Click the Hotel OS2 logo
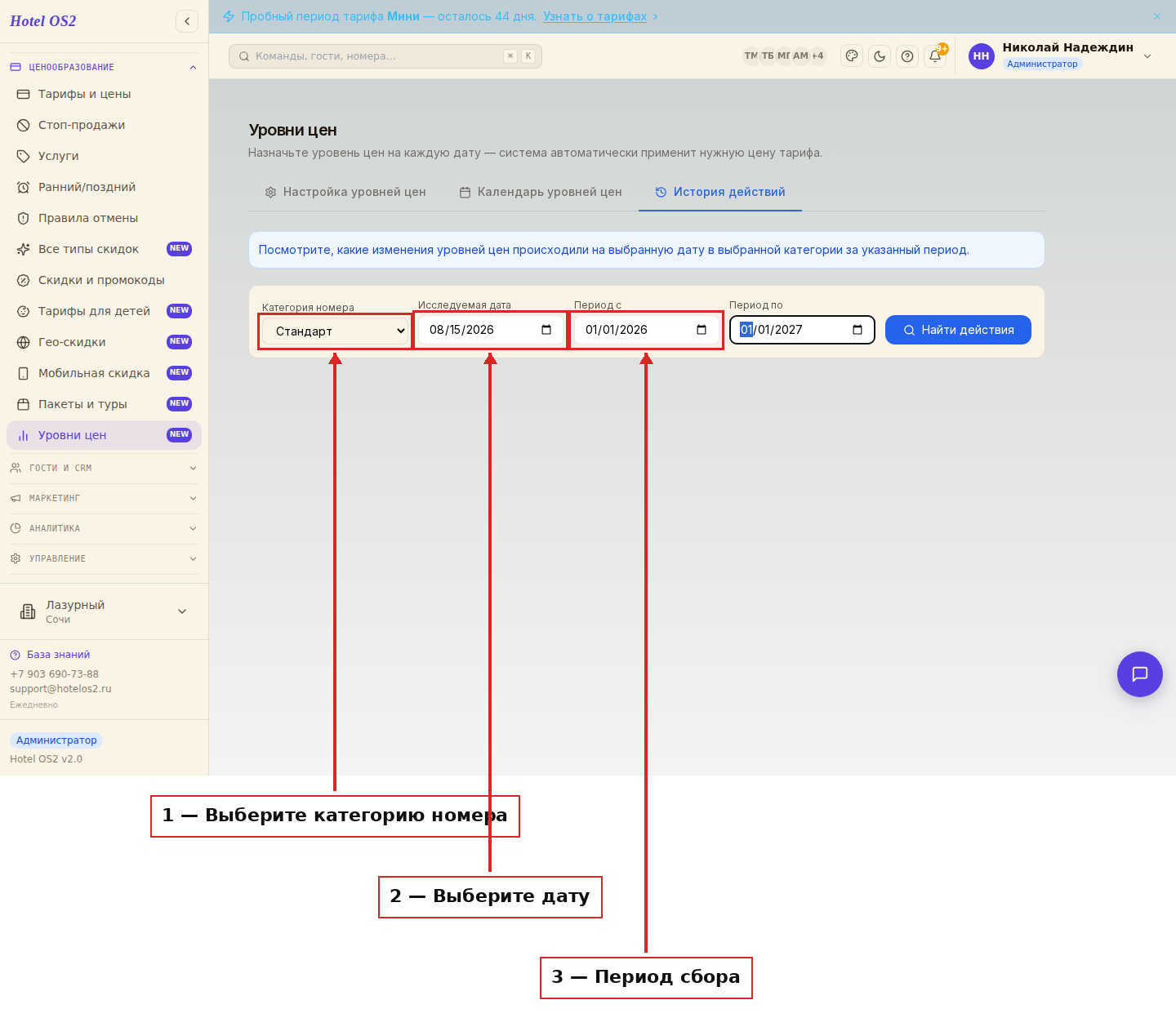1176x1018 pixels. click(43, 21)
